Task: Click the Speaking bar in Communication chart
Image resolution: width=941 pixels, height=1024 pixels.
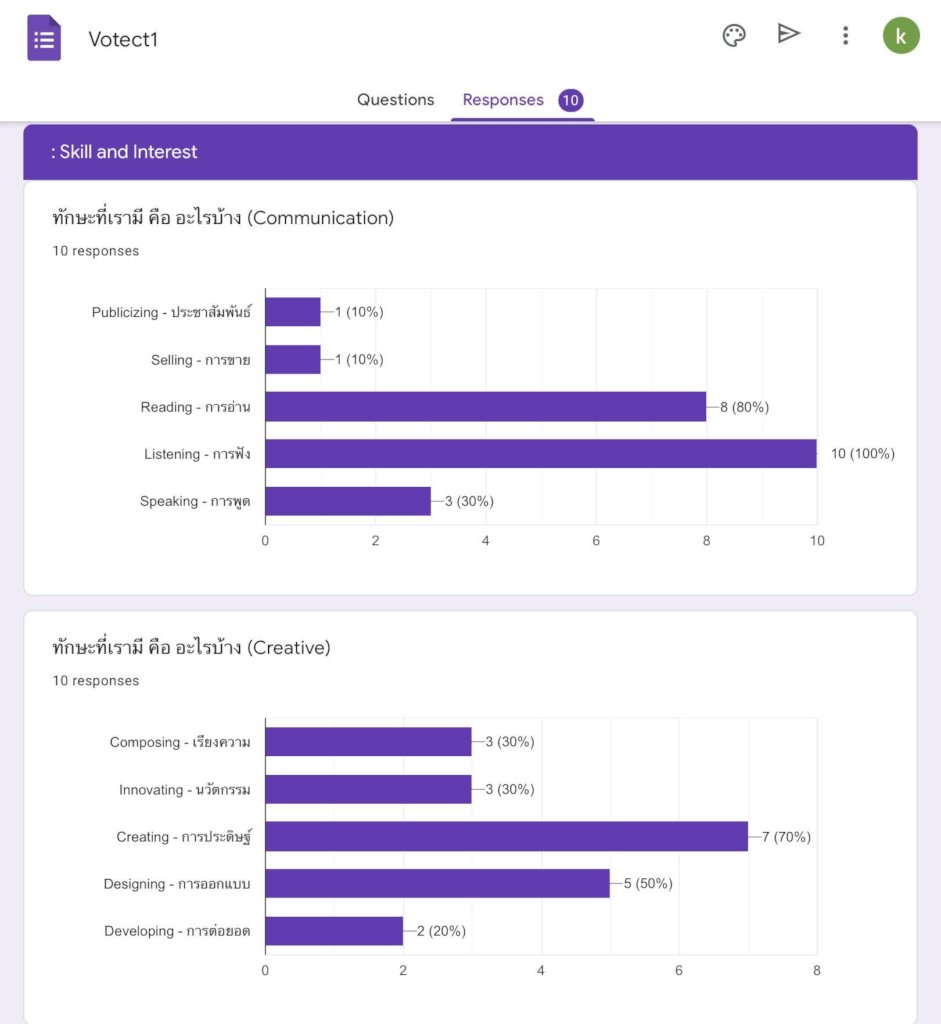Action: click(348, 501)
